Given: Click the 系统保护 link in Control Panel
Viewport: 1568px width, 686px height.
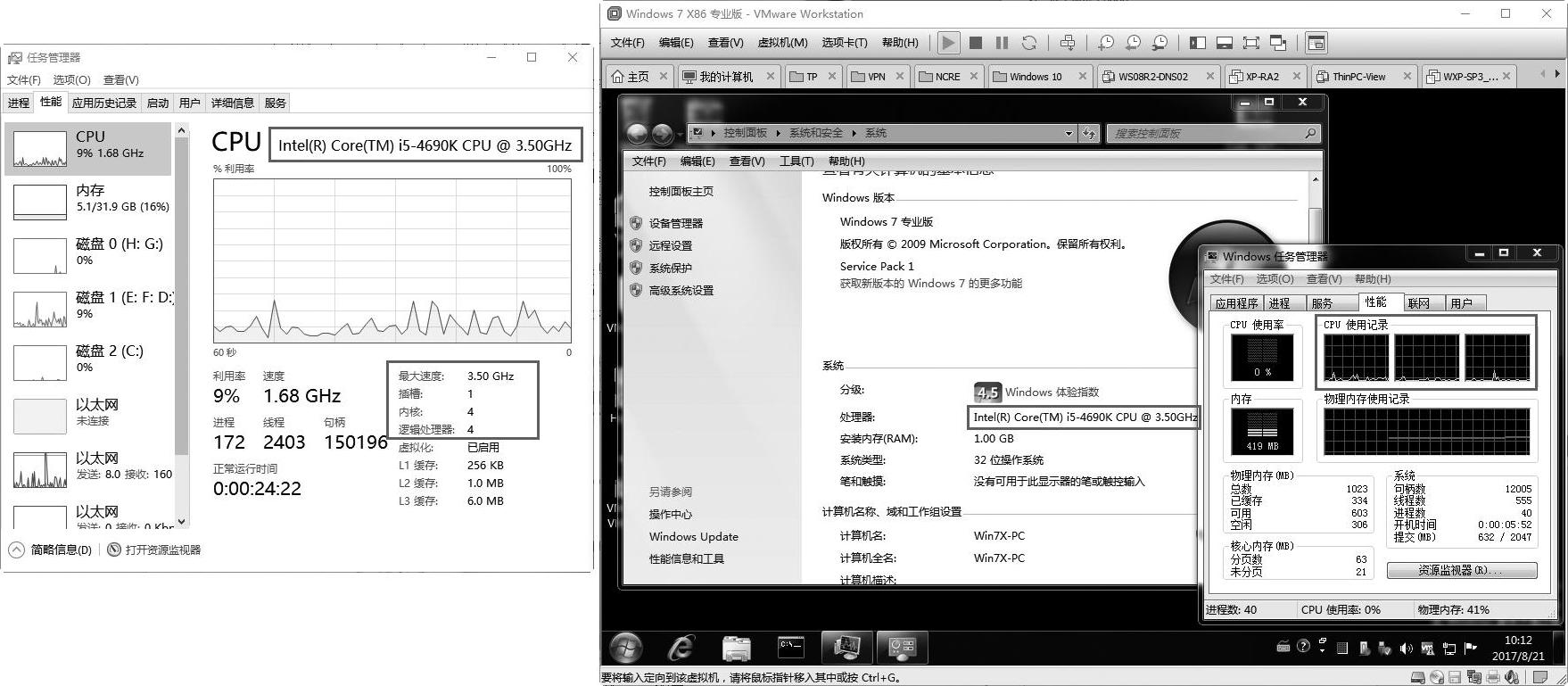Looking at the screenshot, I should coord(671,268).
